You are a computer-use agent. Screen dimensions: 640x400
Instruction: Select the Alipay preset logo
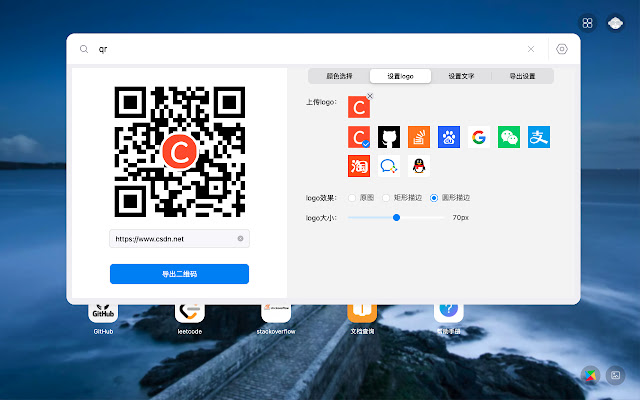[539, 137]
